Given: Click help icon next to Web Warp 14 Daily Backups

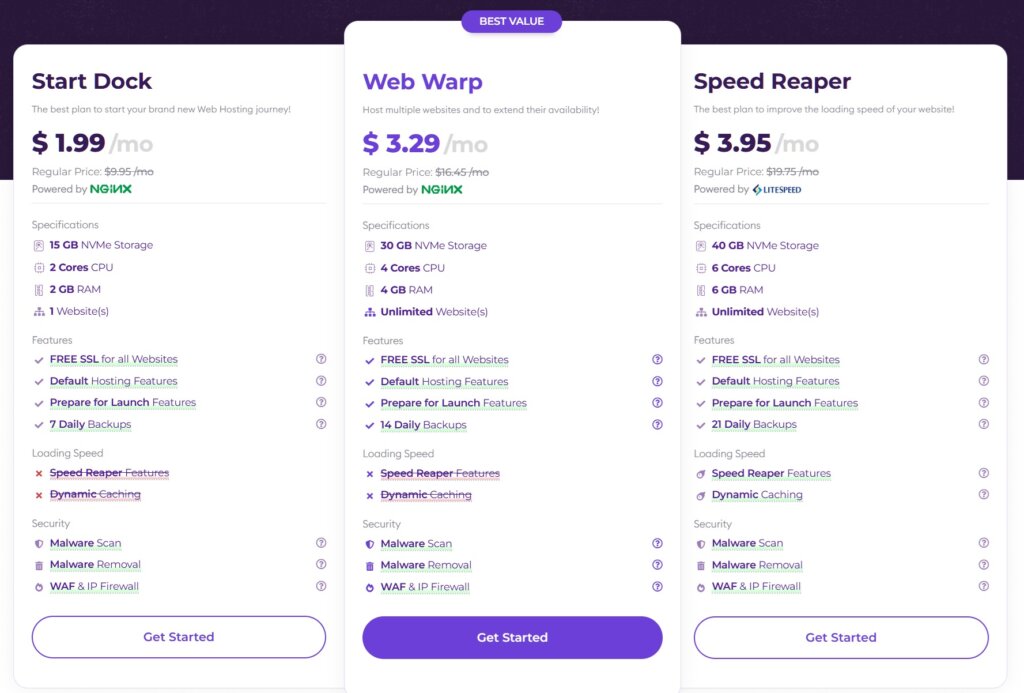Looking at the screenshot, I should click(x=657, y=425).
